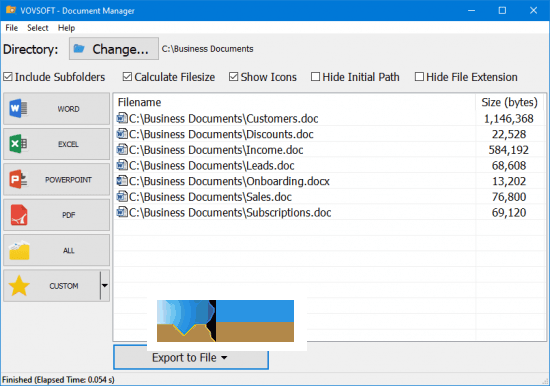Uncheck Include Subfolders
Image resolution: width=550 pixels, height=386 pixels.
click(x=8, y=76)
